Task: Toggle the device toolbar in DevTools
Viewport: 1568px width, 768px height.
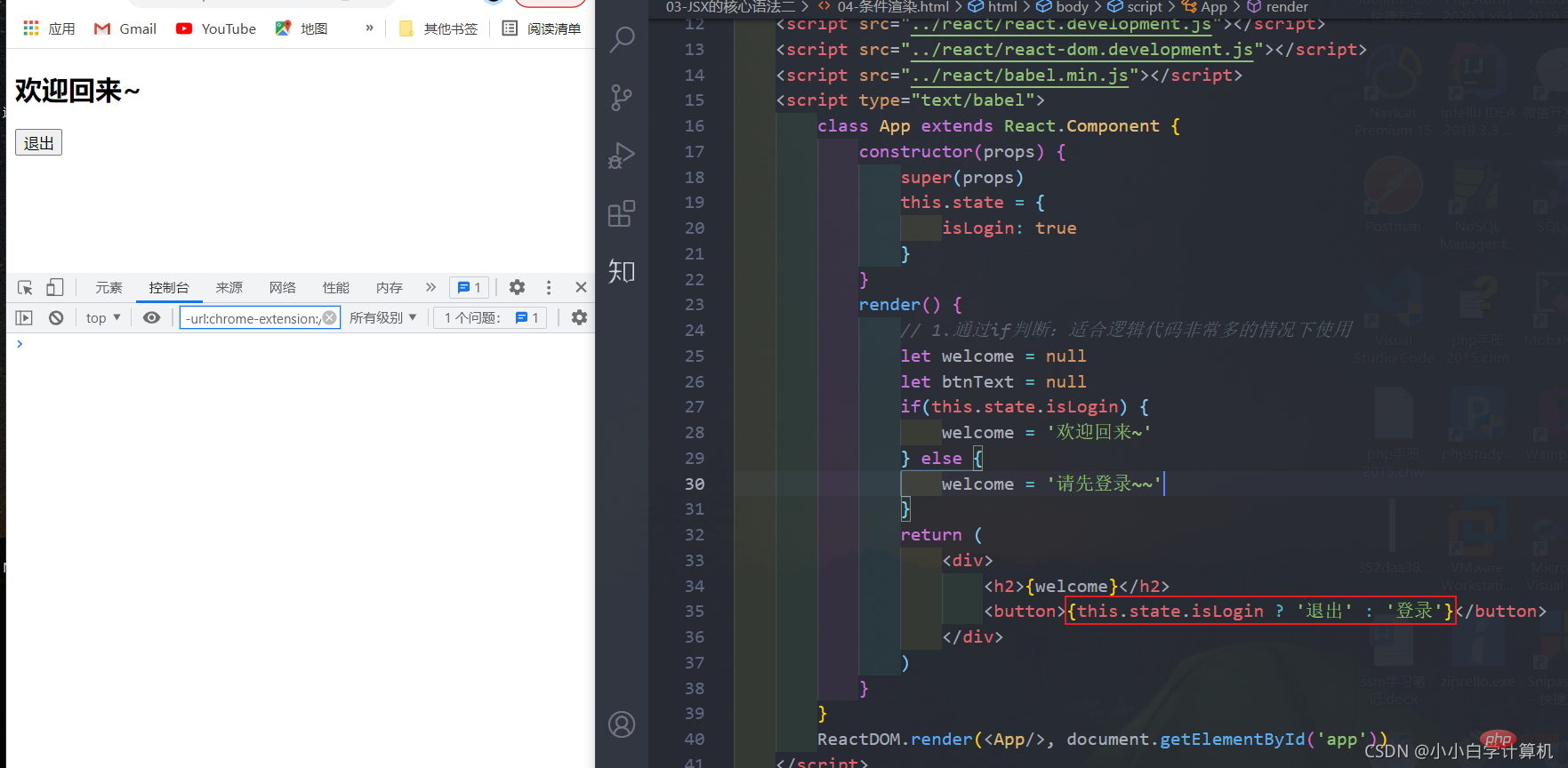Action: coord(55,287)
